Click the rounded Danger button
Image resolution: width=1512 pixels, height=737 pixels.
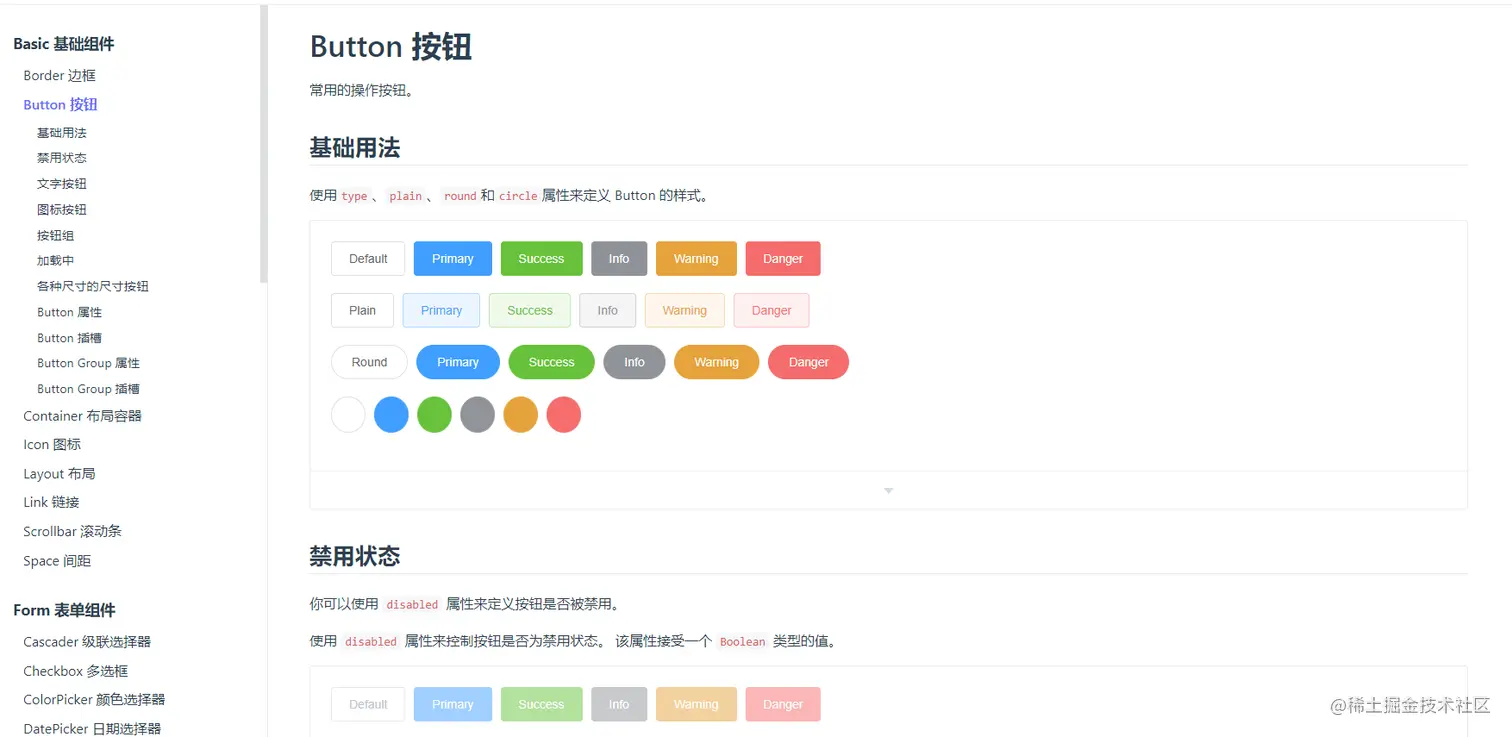[x=809, y=362]
